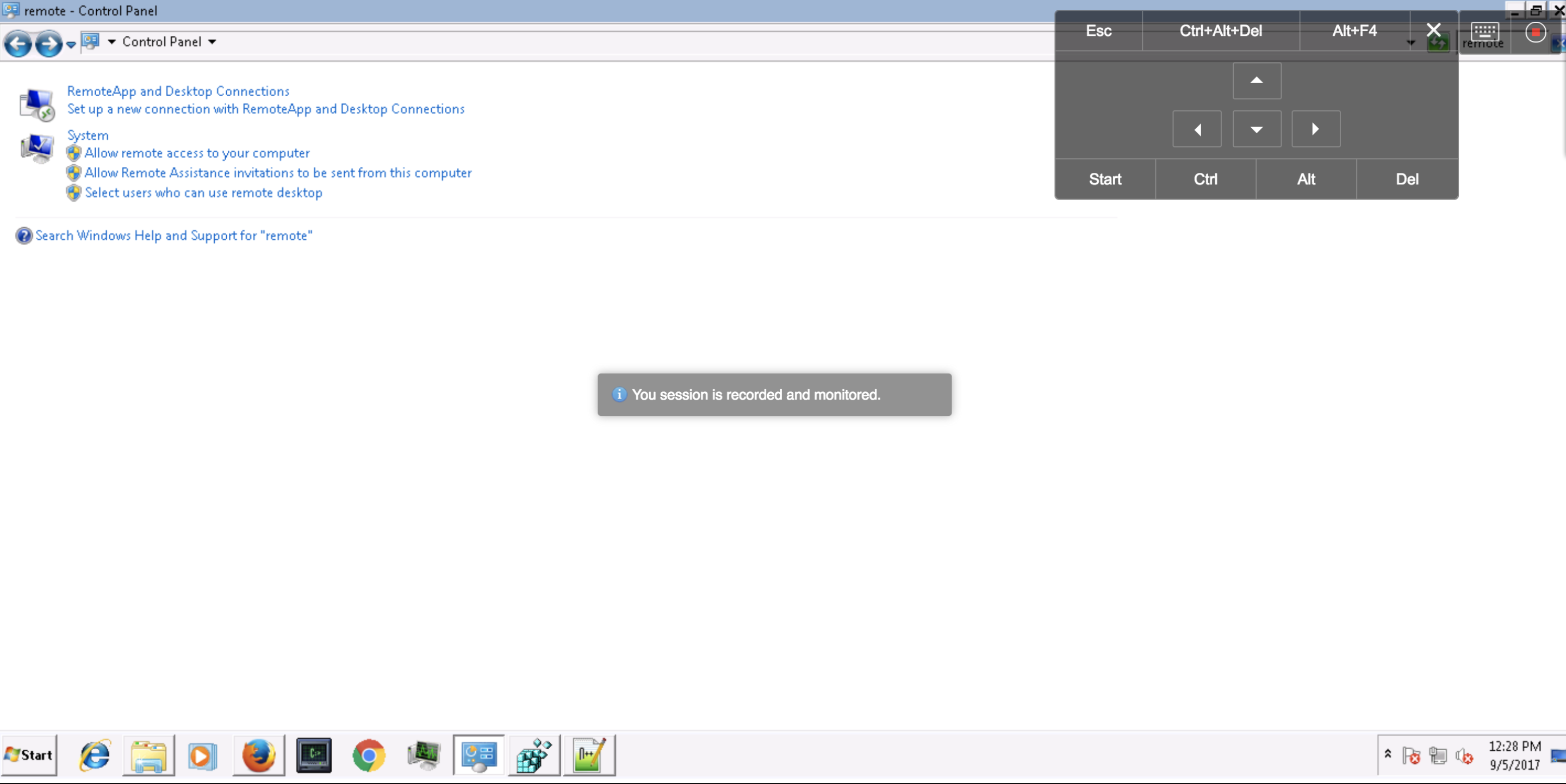Open the Windows Start menu
This screenshot has width=1566, height=784.
29,755
